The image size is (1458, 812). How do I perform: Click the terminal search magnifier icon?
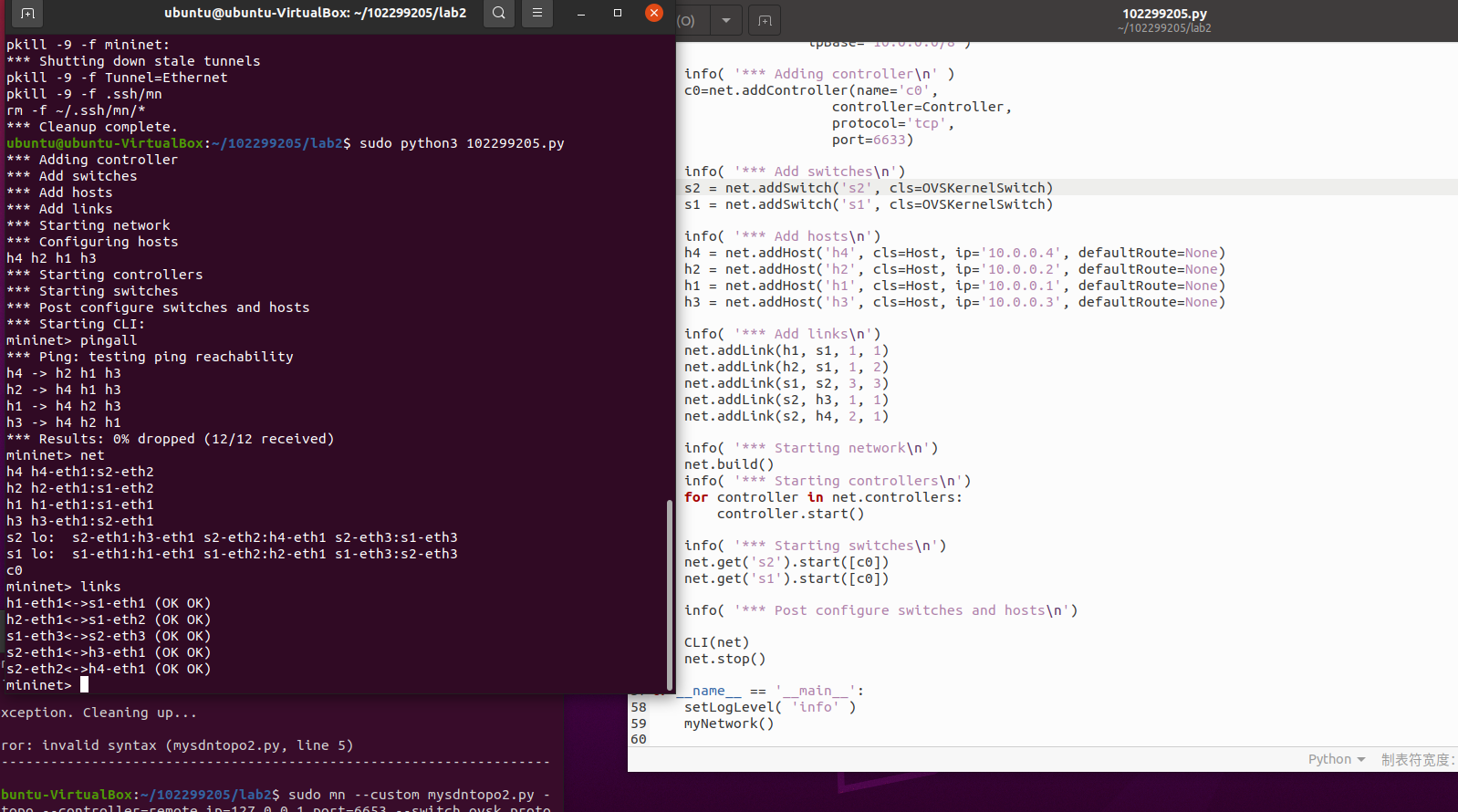tap(499, 13)
